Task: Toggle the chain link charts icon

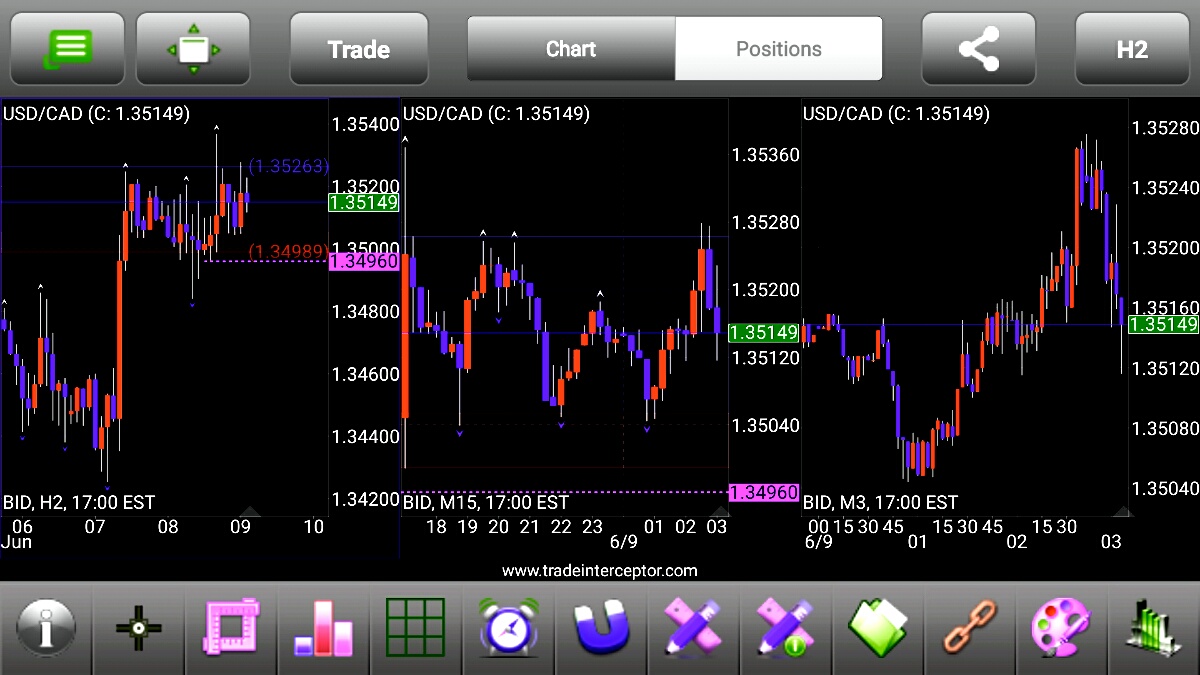Action: pyautogui.click(x=970, y=628)
